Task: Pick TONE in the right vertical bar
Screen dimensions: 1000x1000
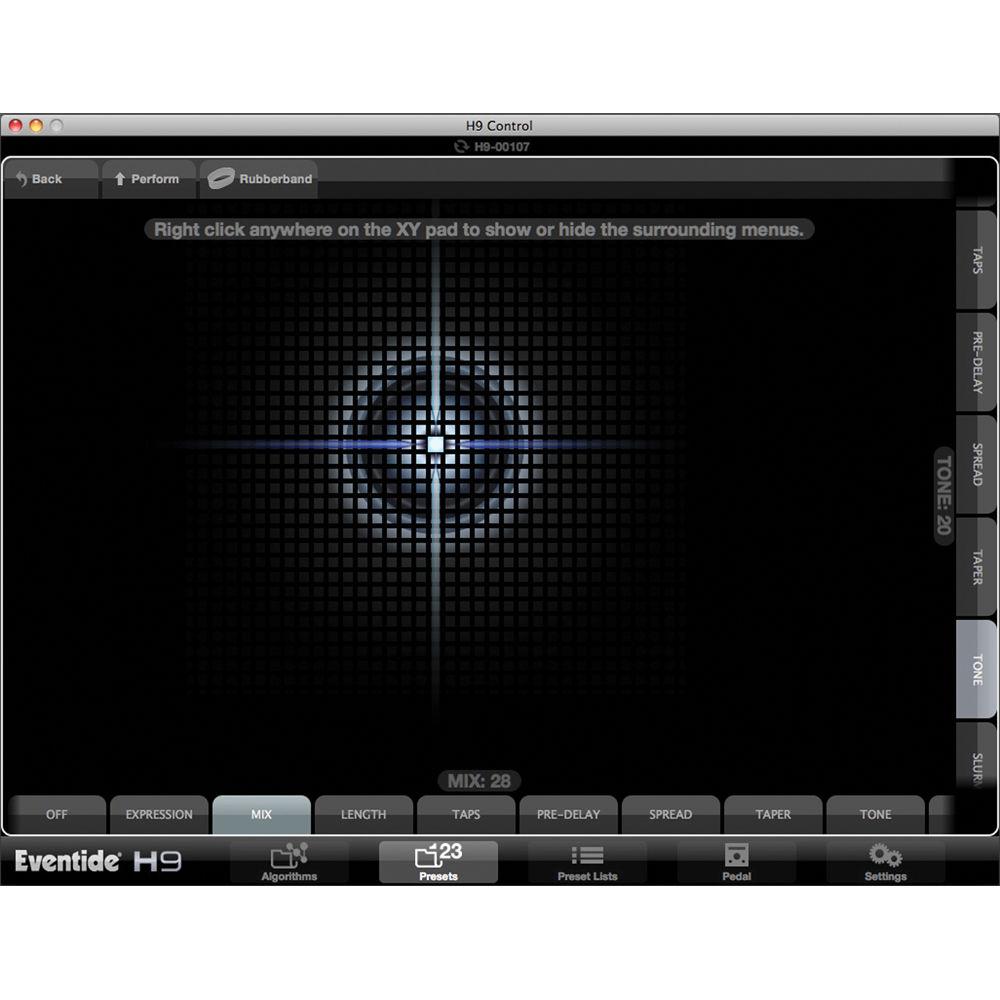Action: (x=977, y=669)
